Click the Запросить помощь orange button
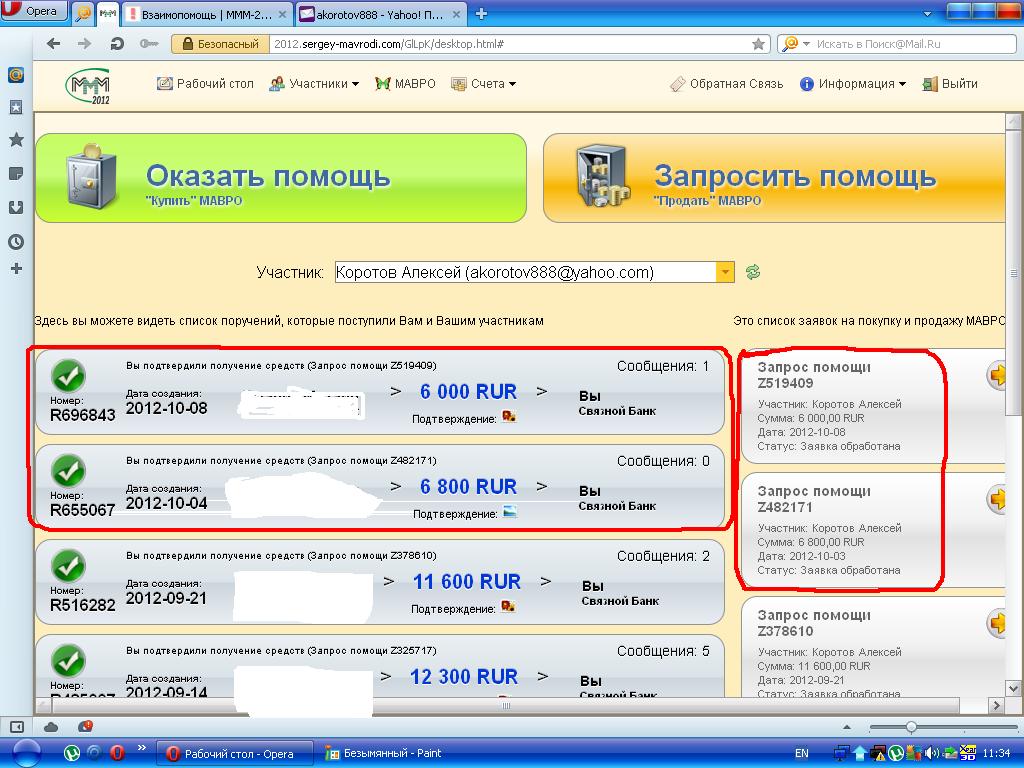 774,178
